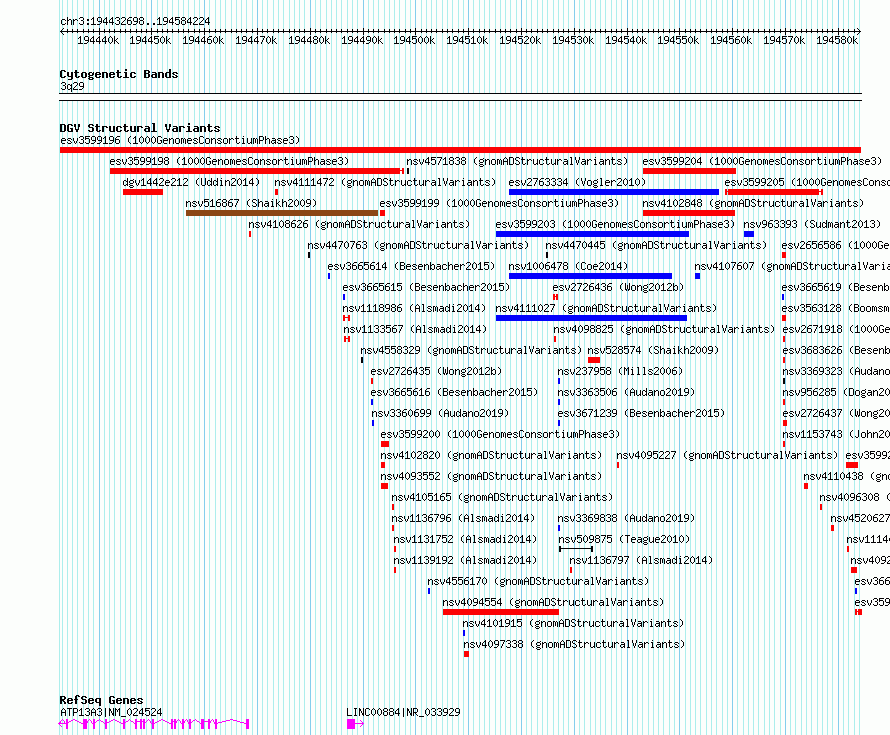Open nsv4105165 (gnomADStructuralVariants) label
Viewport: 890px width, 735px height.
(x=502, y=497)
